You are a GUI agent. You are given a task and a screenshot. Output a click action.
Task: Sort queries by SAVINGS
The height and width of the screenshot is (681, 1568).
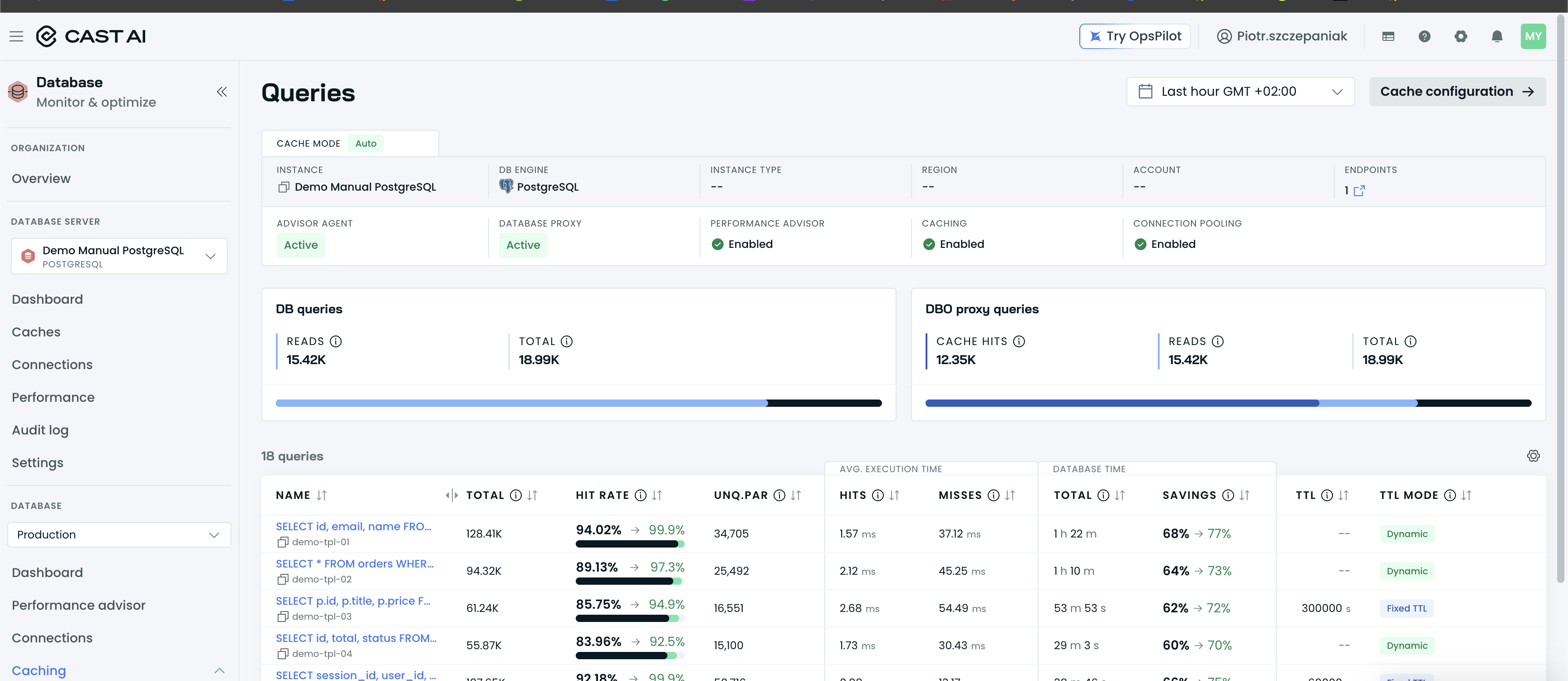1244,495
